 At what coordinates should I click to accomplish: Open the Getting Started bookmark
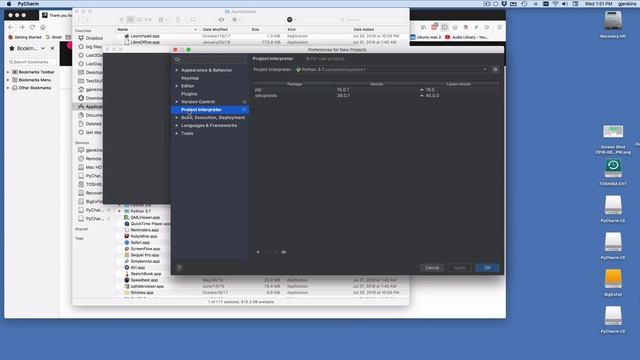25,37
